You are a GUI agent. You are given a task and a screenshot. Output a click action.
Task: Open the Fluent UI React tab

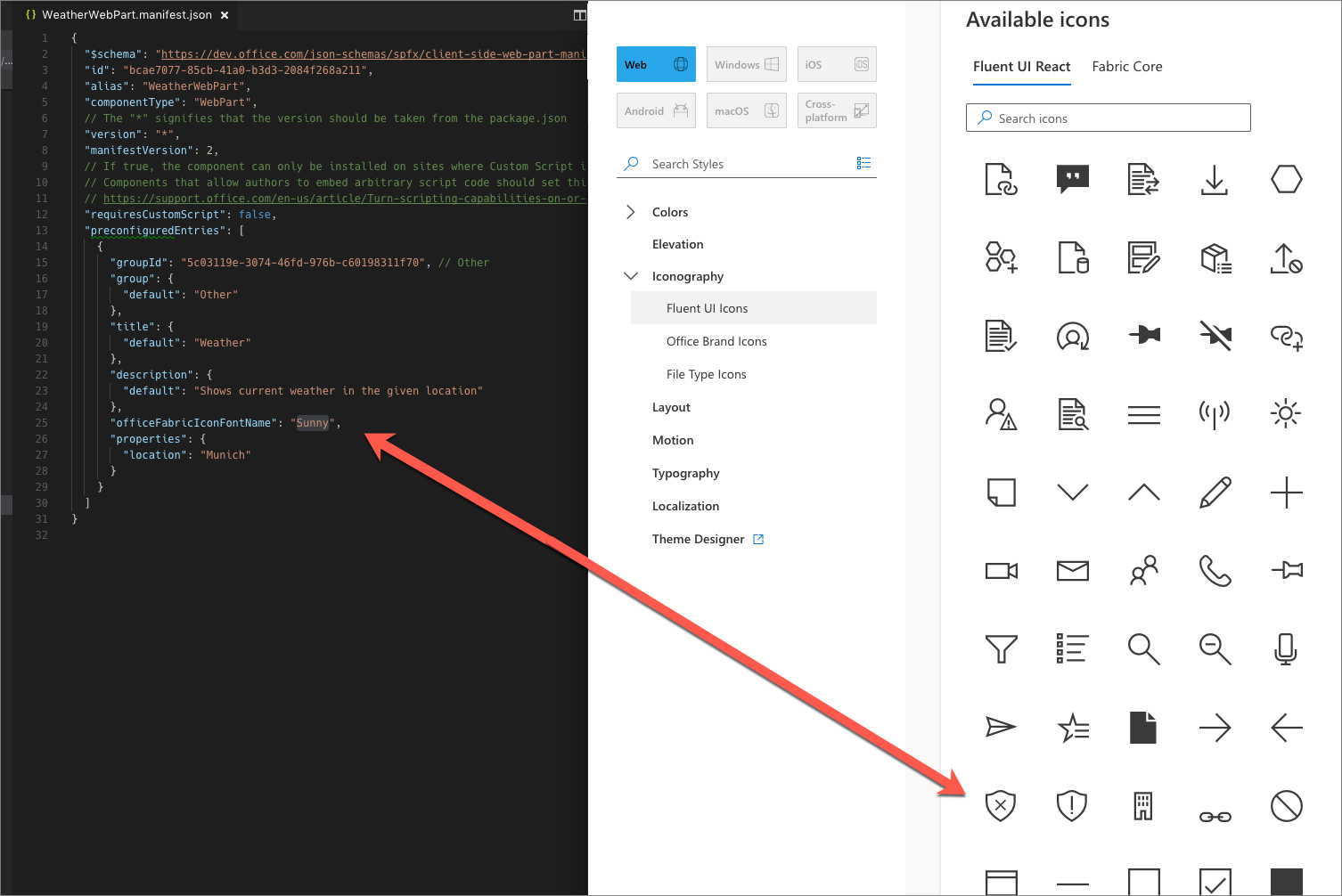(x=1021, y=67)
